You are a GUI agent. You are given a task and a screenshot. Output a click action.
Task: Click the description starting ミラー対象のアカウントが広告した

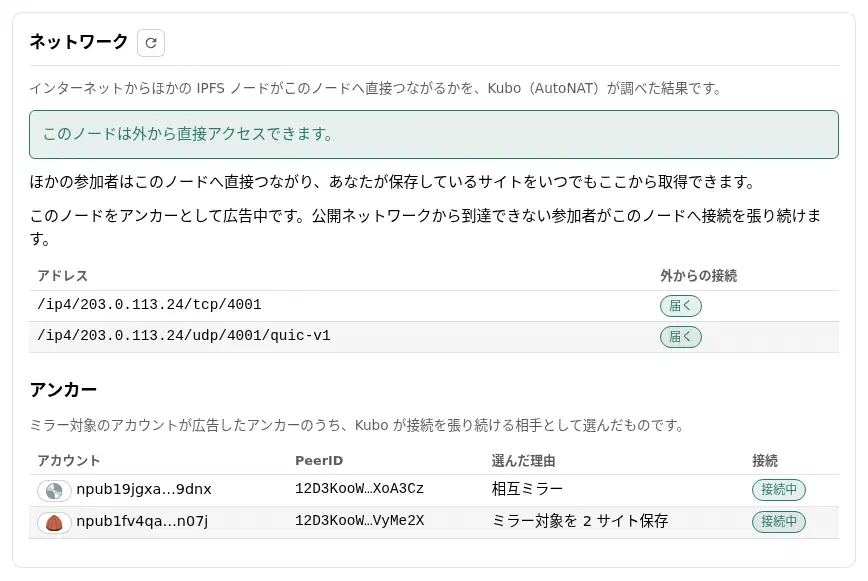[358, 426]
